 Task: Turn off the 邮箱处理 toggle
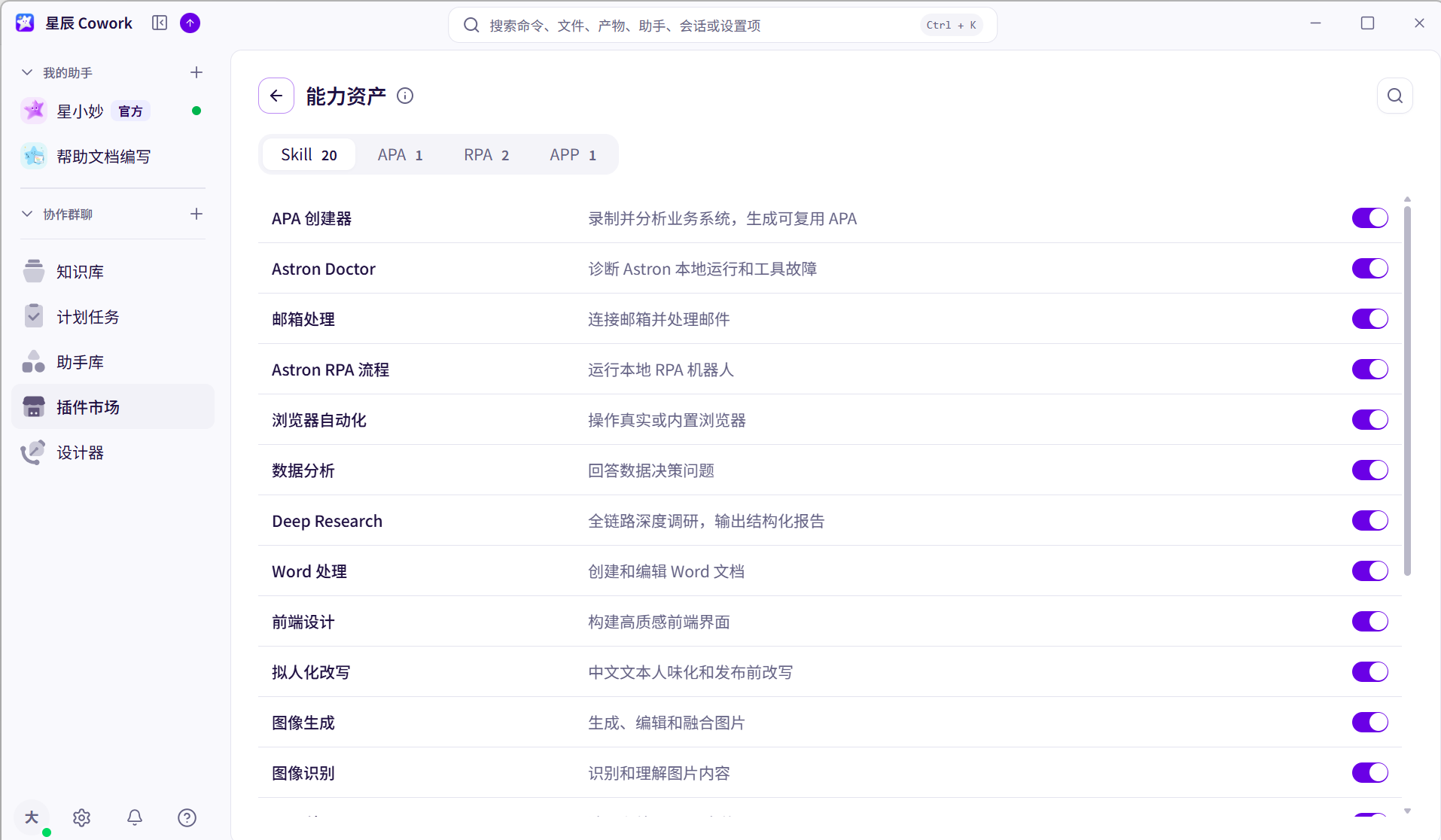point(1369,319)
